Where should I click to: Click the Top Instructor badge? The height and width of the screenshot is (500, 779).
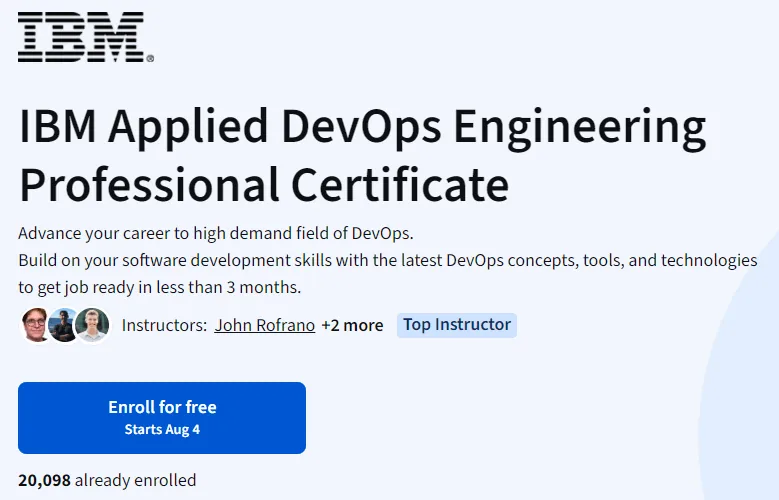tap(457, 325)
